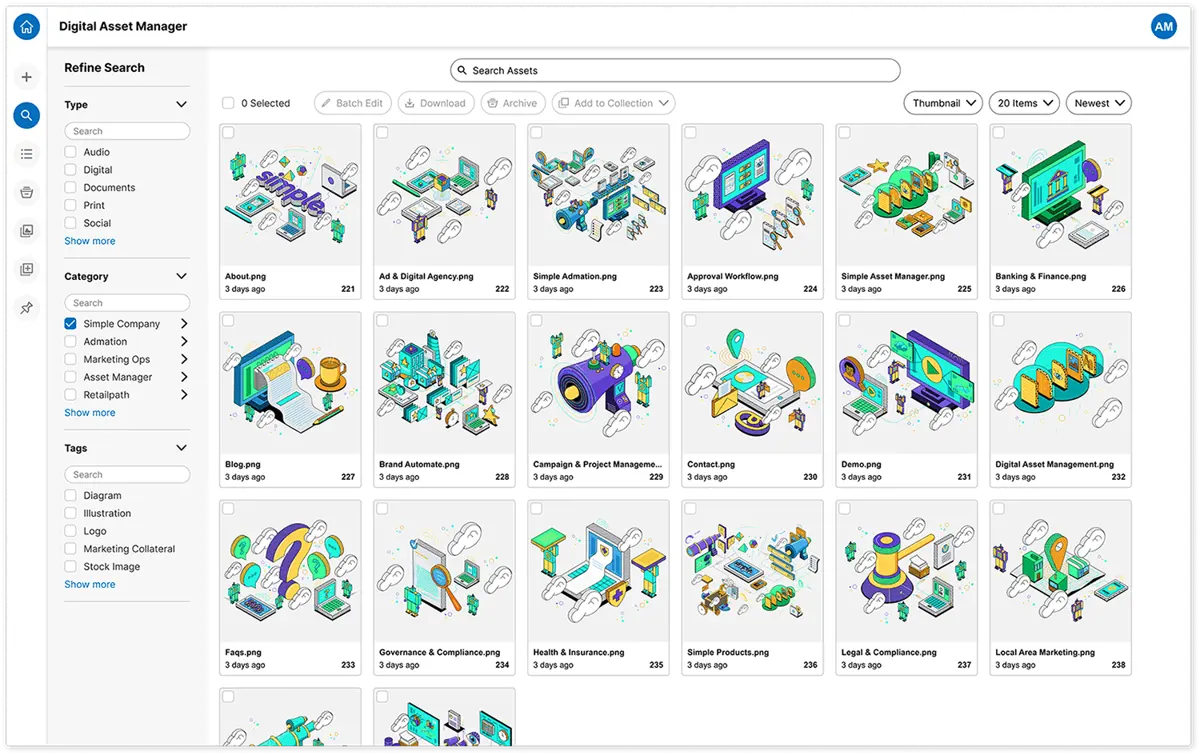Focus the Category filter search box
The width and height of the screenshot is (1200, 755).
(127, 303)
